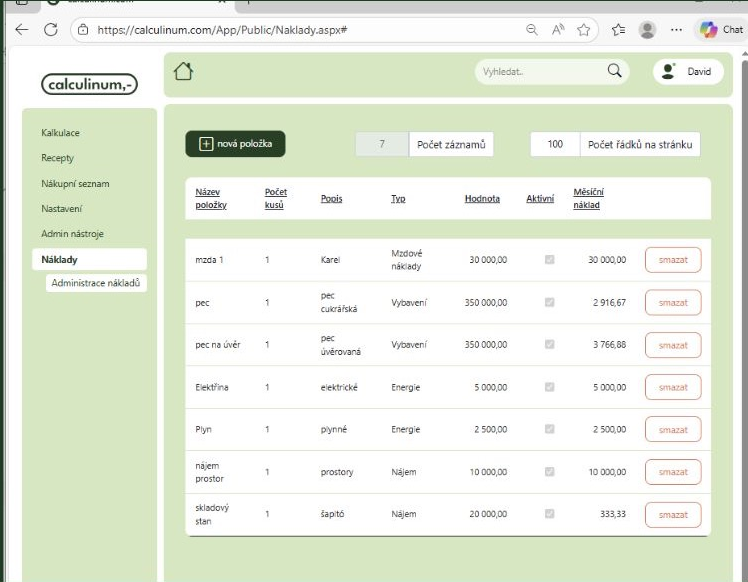
Task: Click the 'prostory' description cell
Action: pos(337,472)
